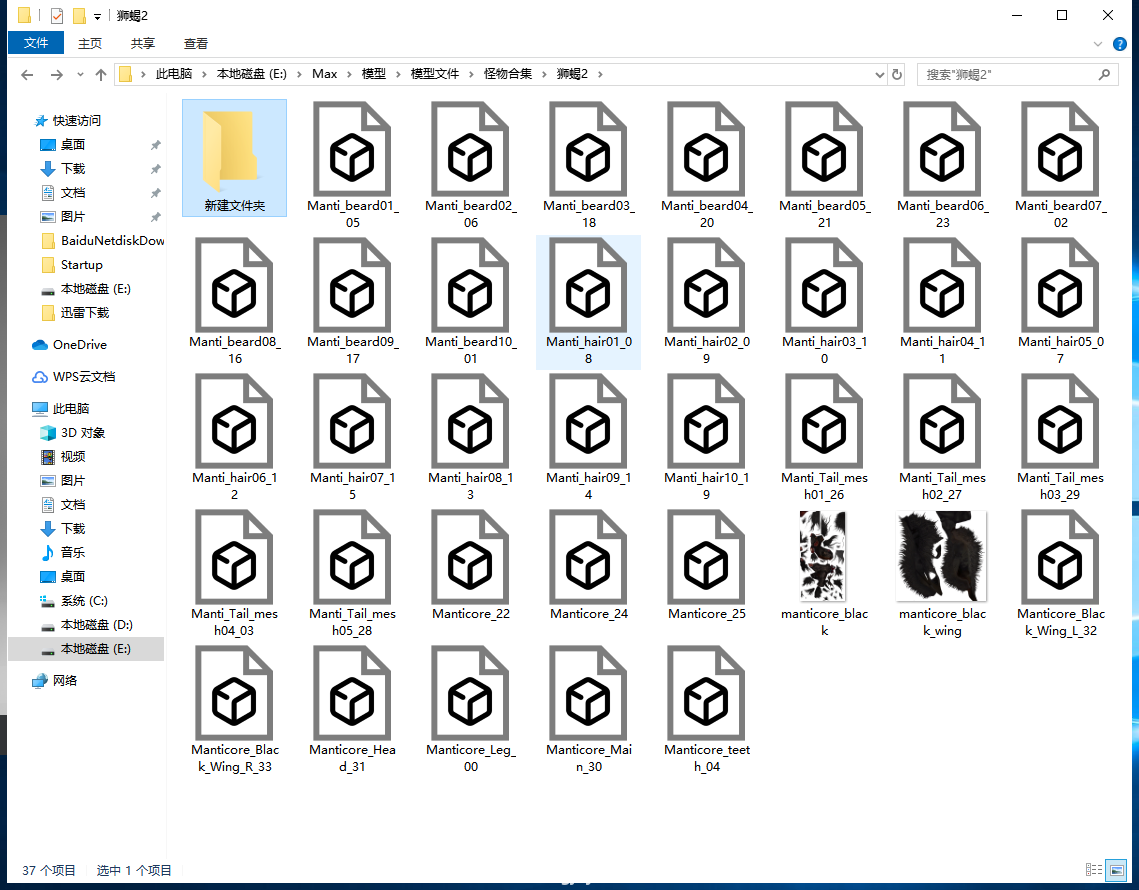Switch to details view in status bar
Image resolution: width=1139 pixels, height=890 pixels.
point(1094,870)
